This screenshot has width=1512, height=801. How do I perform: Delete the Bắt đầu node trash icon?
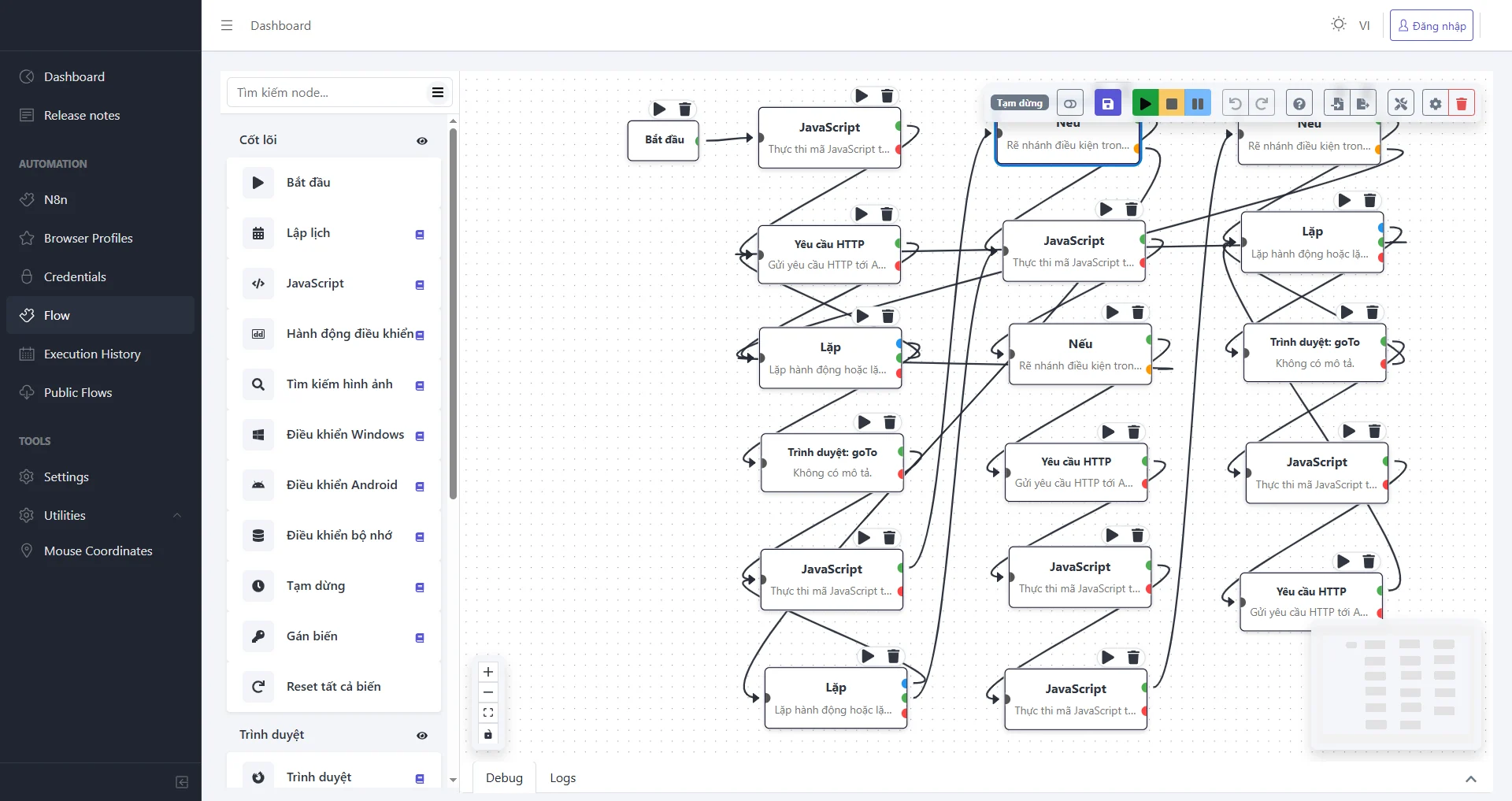click(685, 109)
